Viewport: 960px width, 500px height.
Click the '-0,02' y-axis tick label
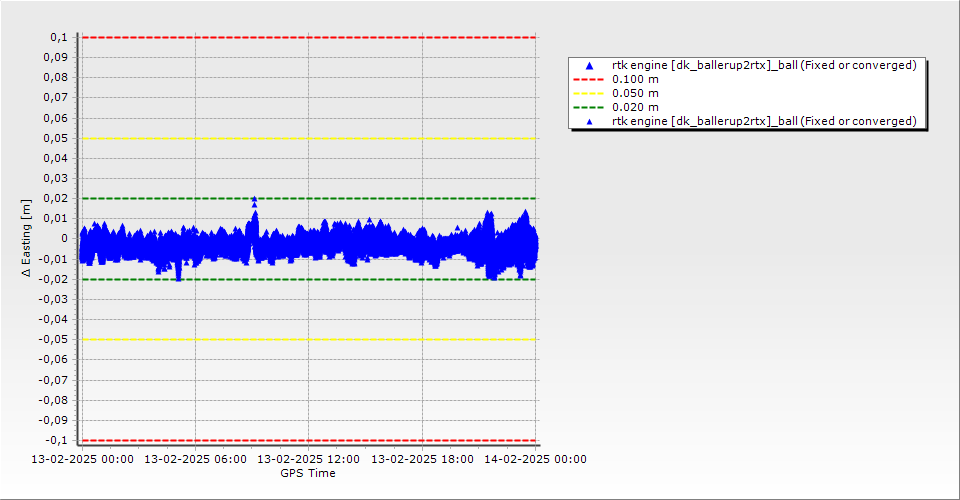click(54, 279)
